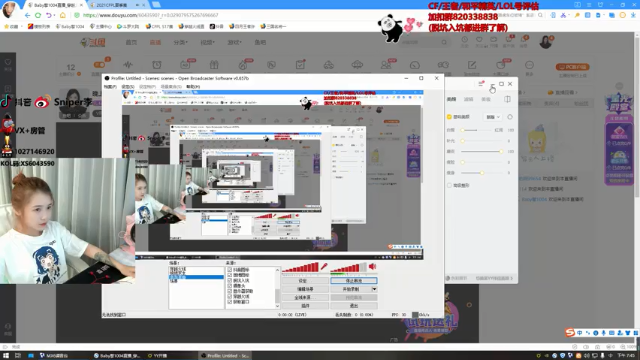The image size is (640, 360).
Task: Expand the start recording dropdown arrow in OBS
Action: pos(374,289)
